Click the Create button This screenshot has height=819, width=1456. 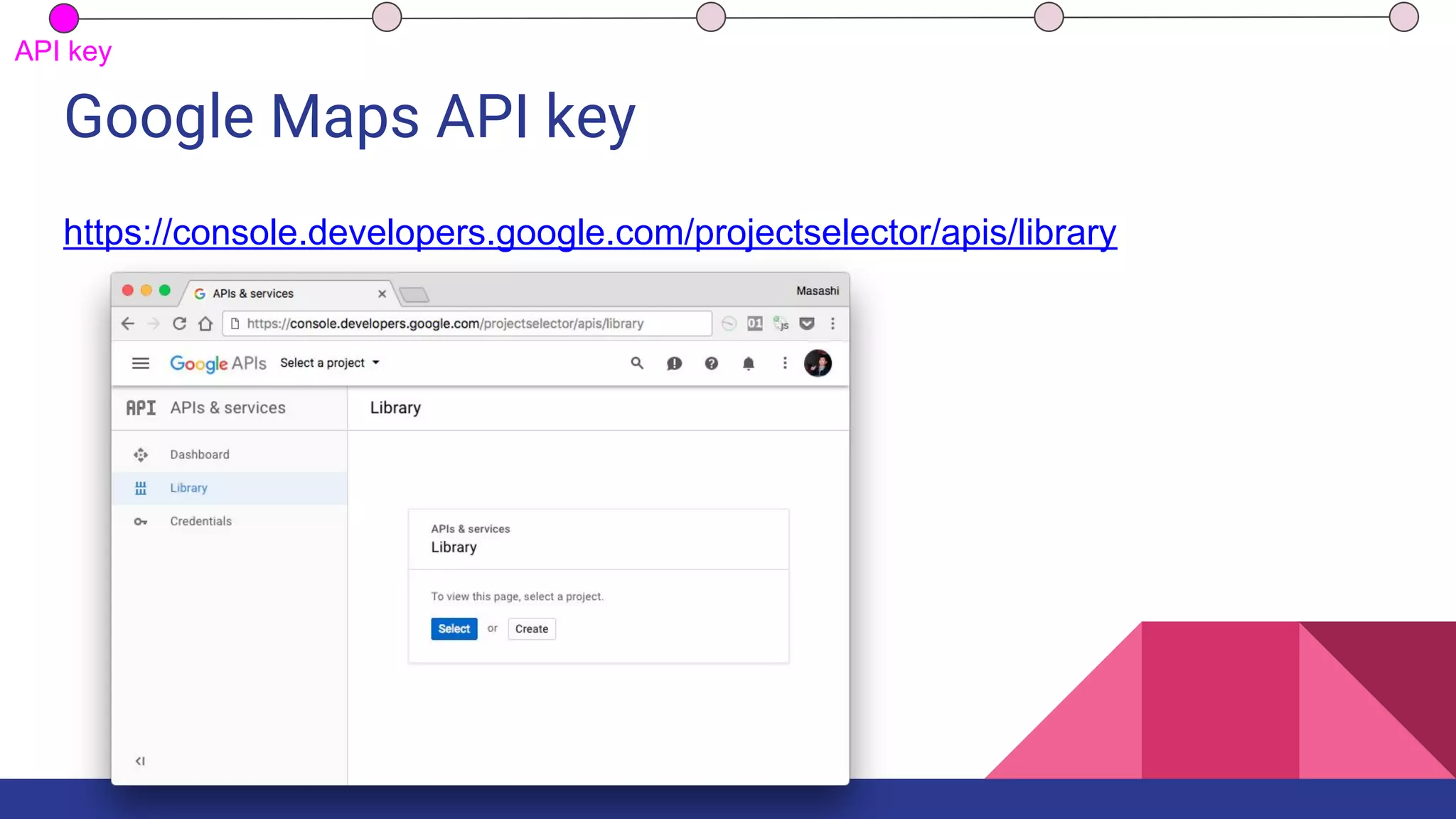tap(531, 628)
